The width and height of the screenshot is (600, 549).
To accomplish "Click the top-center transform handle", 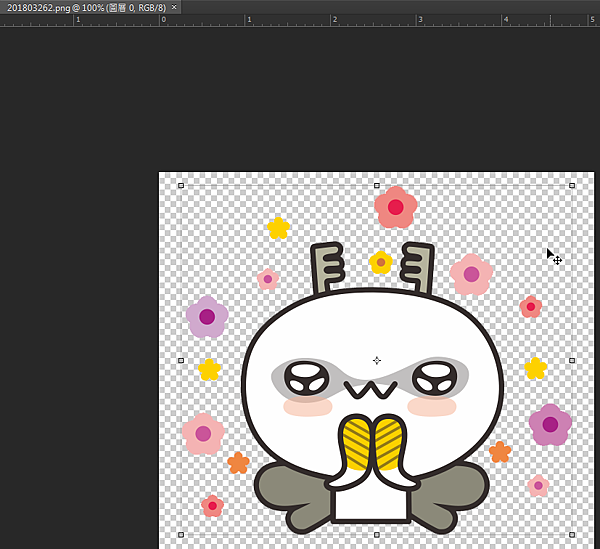I will click(376, 185).
